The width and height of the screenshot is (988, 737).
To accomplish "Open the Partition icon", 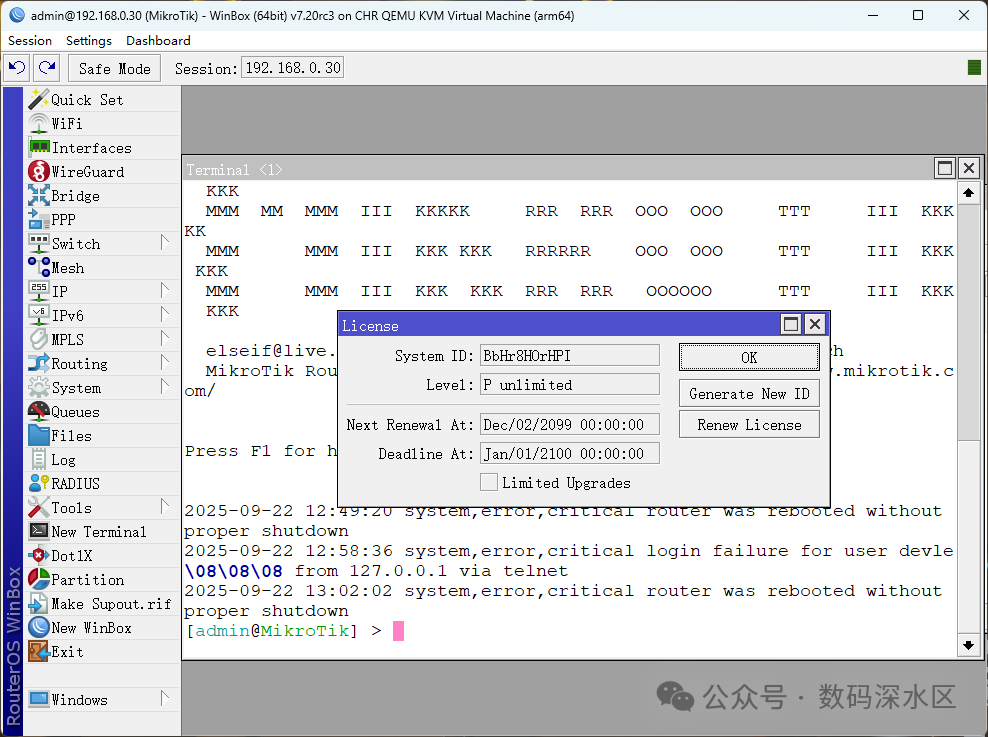I will click(x=38, y=579).
